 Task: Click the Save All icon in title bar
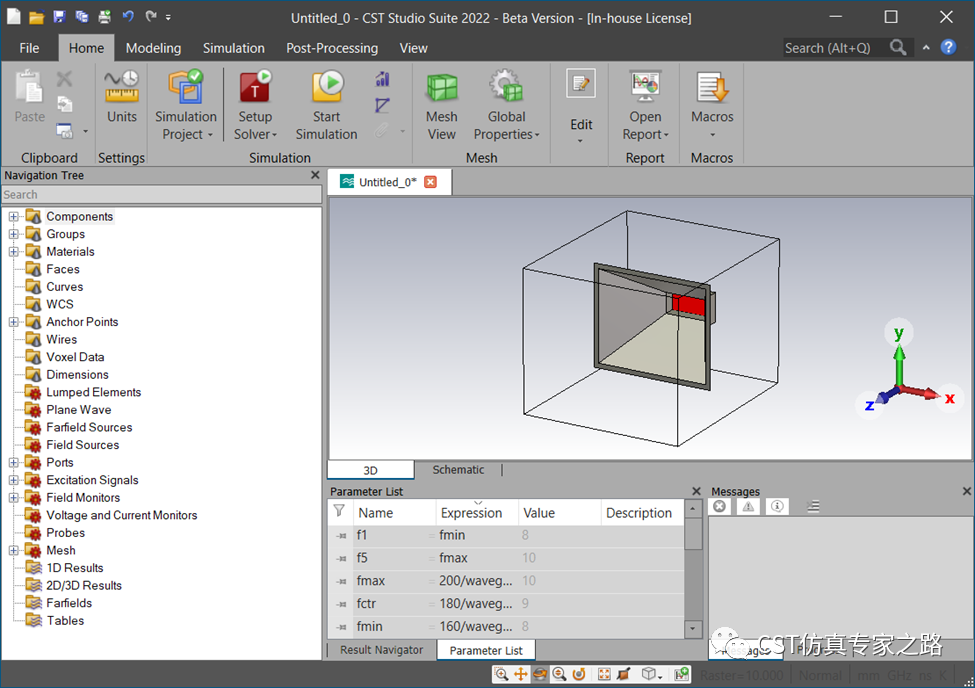[81, 17]
